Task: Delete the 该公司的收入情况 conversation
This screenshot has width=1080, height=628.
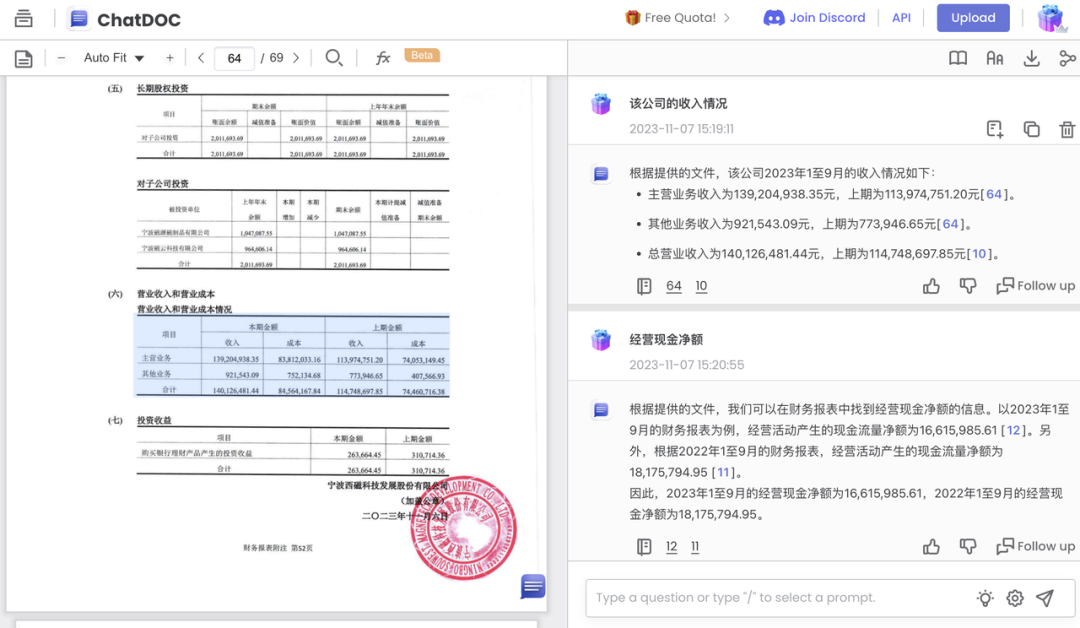Action: coord(1067,129)
